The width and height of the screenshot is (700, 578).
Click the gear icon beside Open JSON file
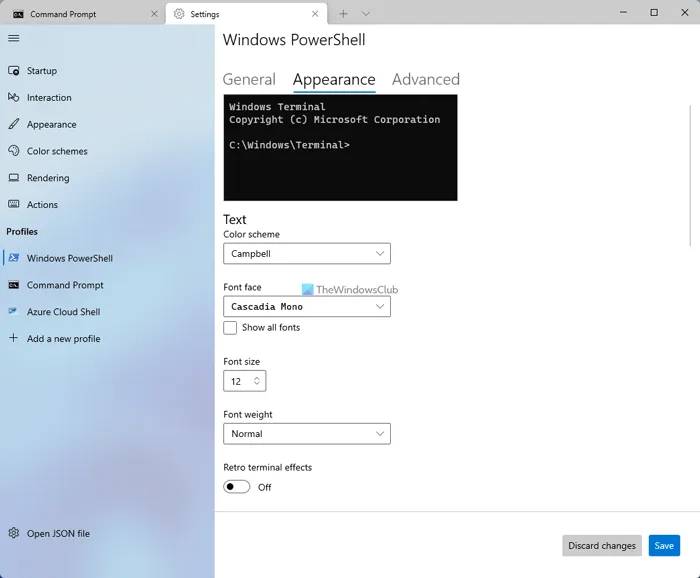(x=14, y=533)
